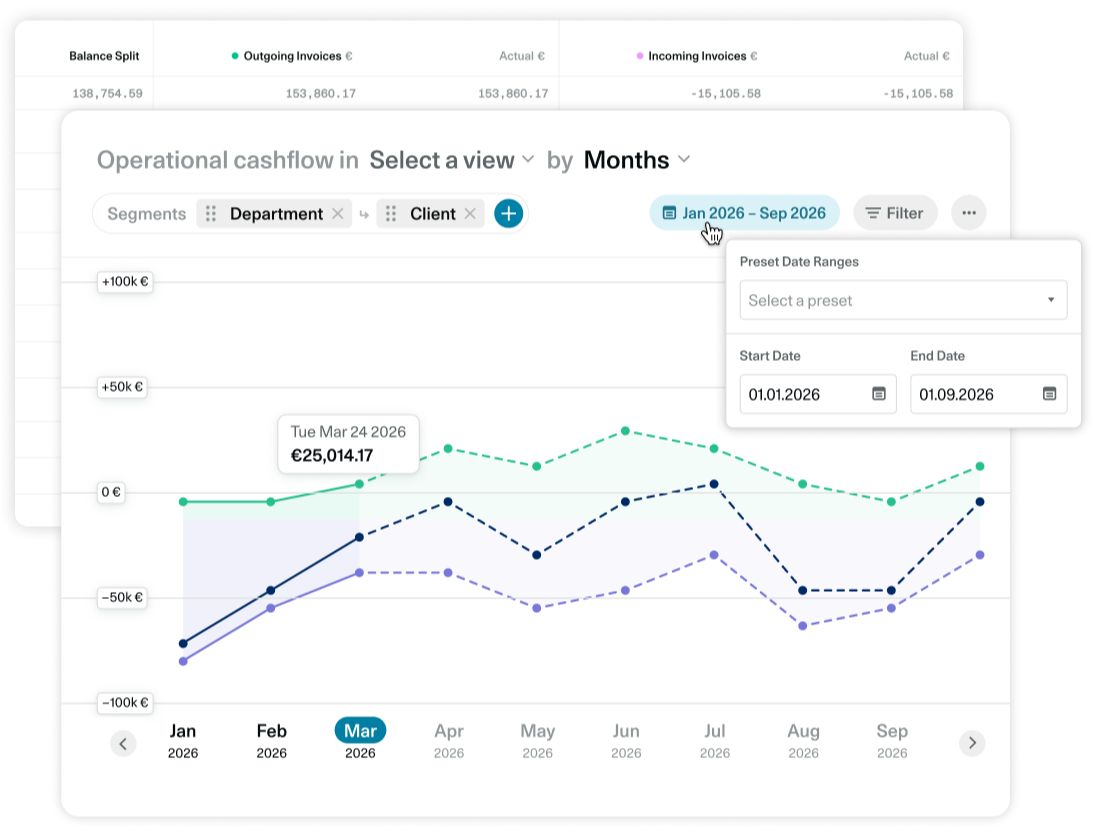Open the End Date calendar picker icon

[1048, 394]
